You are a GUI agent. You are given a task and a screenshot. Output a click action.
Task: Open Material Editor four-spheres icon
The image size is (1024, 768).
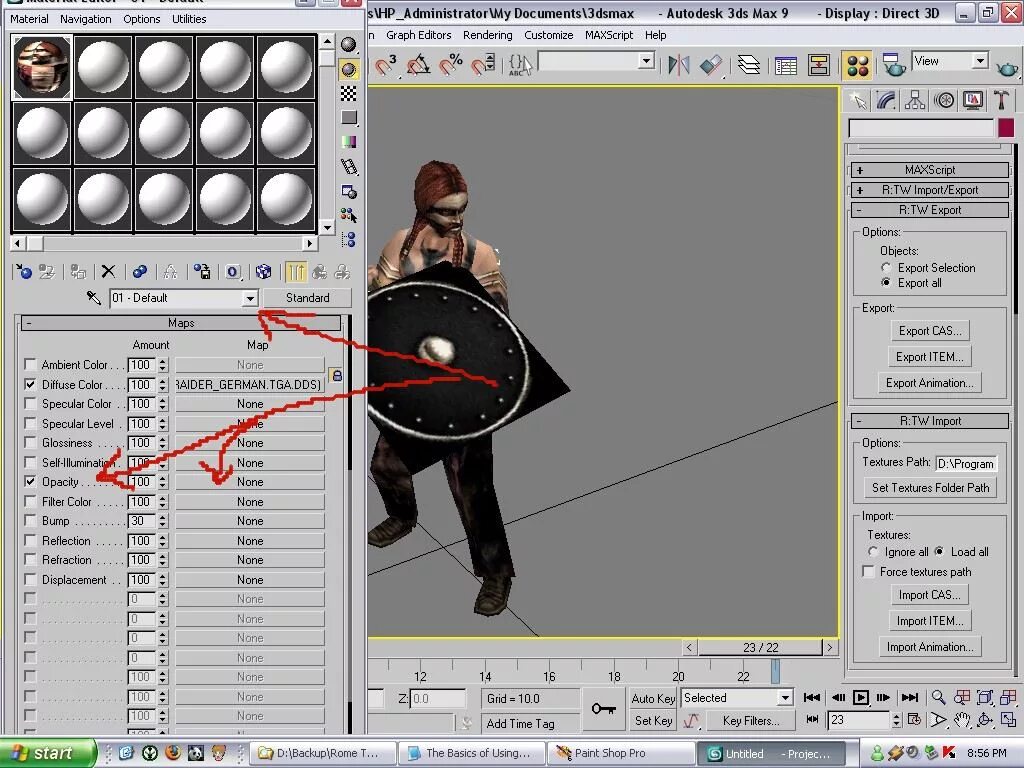[x=857, y=65]
